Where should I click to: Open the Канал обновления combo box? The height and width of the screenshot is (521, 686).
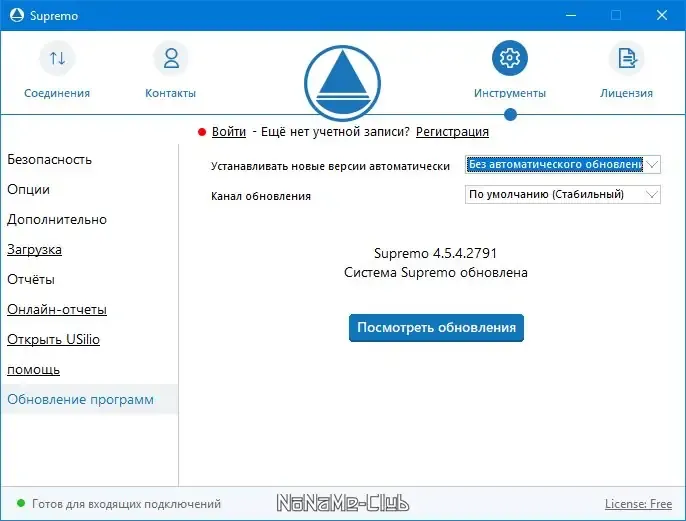click(x=563, y=194)
